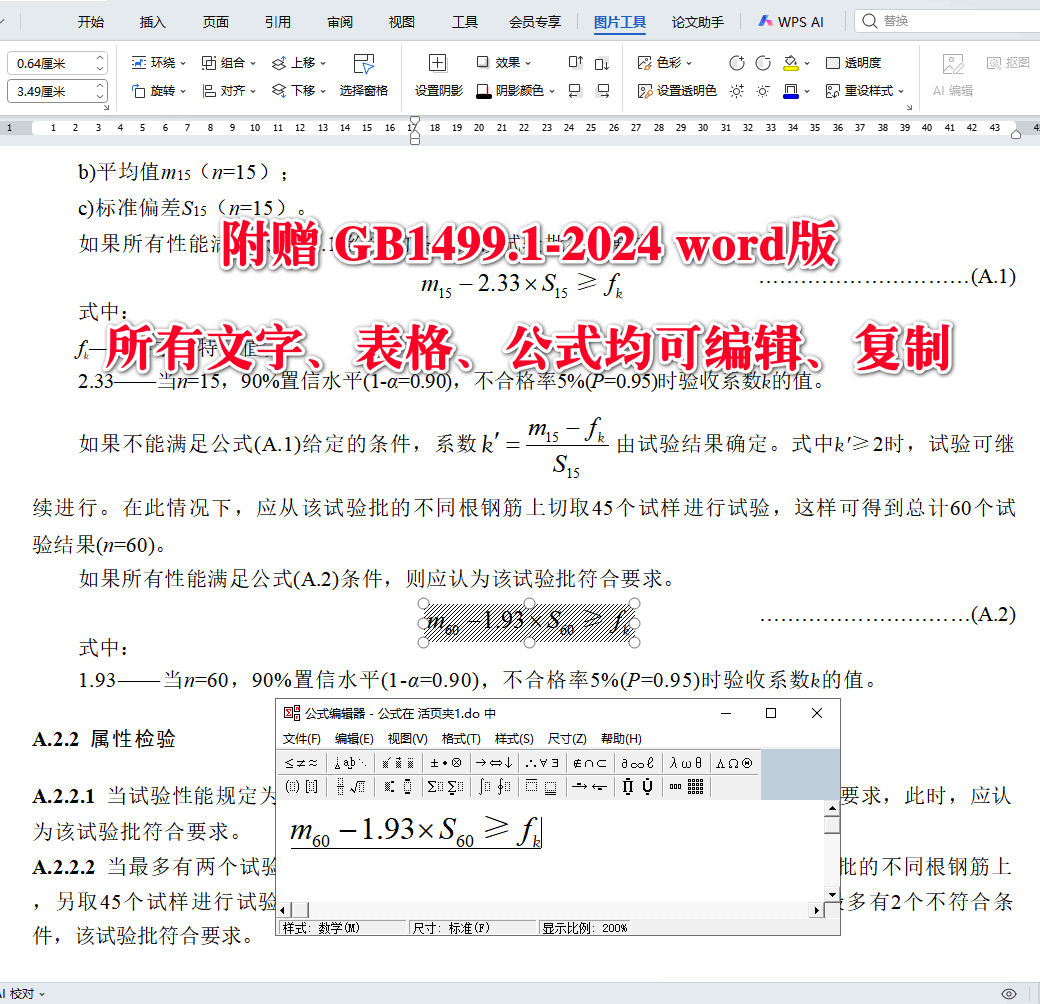Open 文件(F) menu in Equation Editor
Screen dimensions: 1040x1004
click(x=302, y=739)
